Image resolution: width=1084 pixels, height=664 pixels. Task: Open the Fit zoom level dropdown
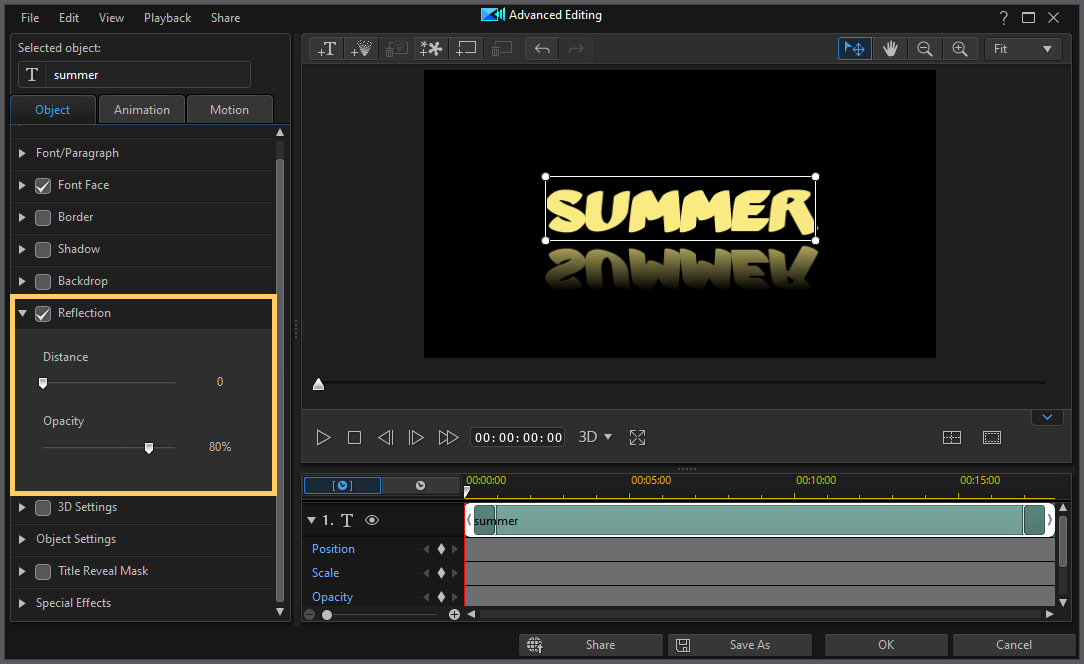1022,48
